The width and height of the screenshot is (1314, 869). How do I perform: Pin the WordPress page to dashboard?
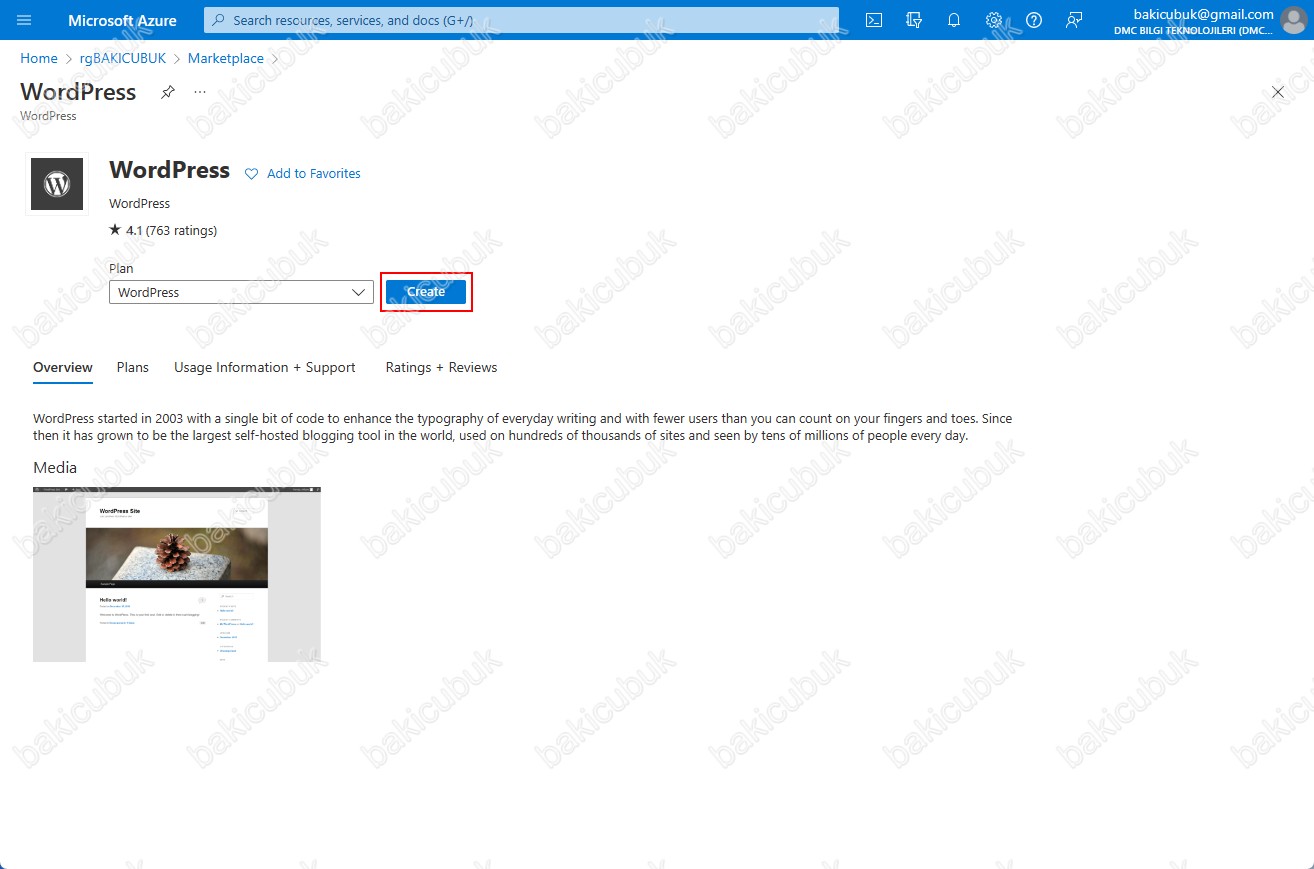(168, 92)
